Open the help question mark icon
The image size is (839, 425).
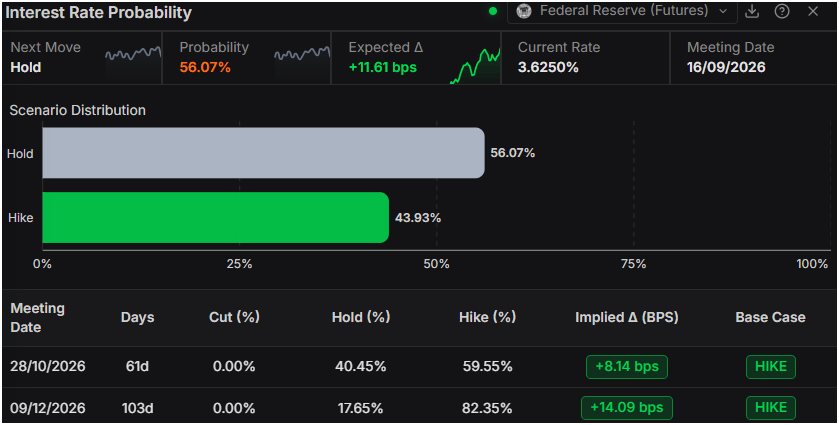[x=782, y=11]
